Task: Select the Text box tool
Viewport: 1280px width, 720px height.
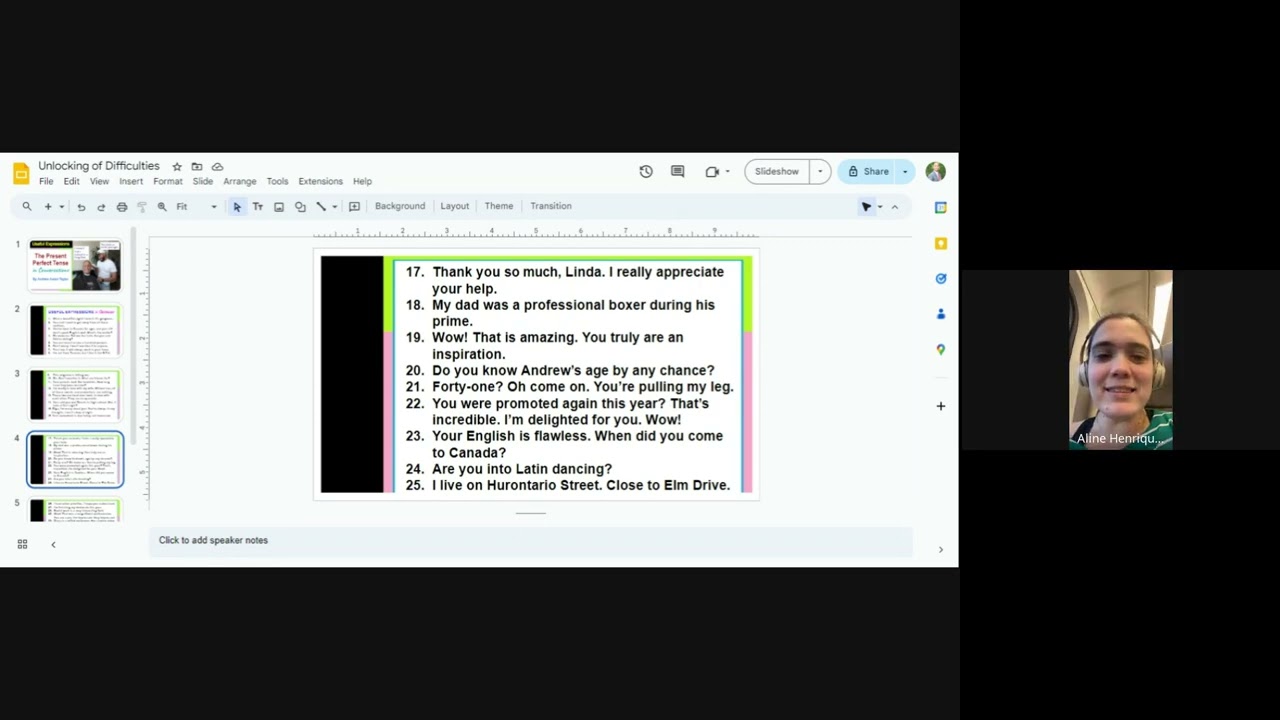Action: click(258, 207)
